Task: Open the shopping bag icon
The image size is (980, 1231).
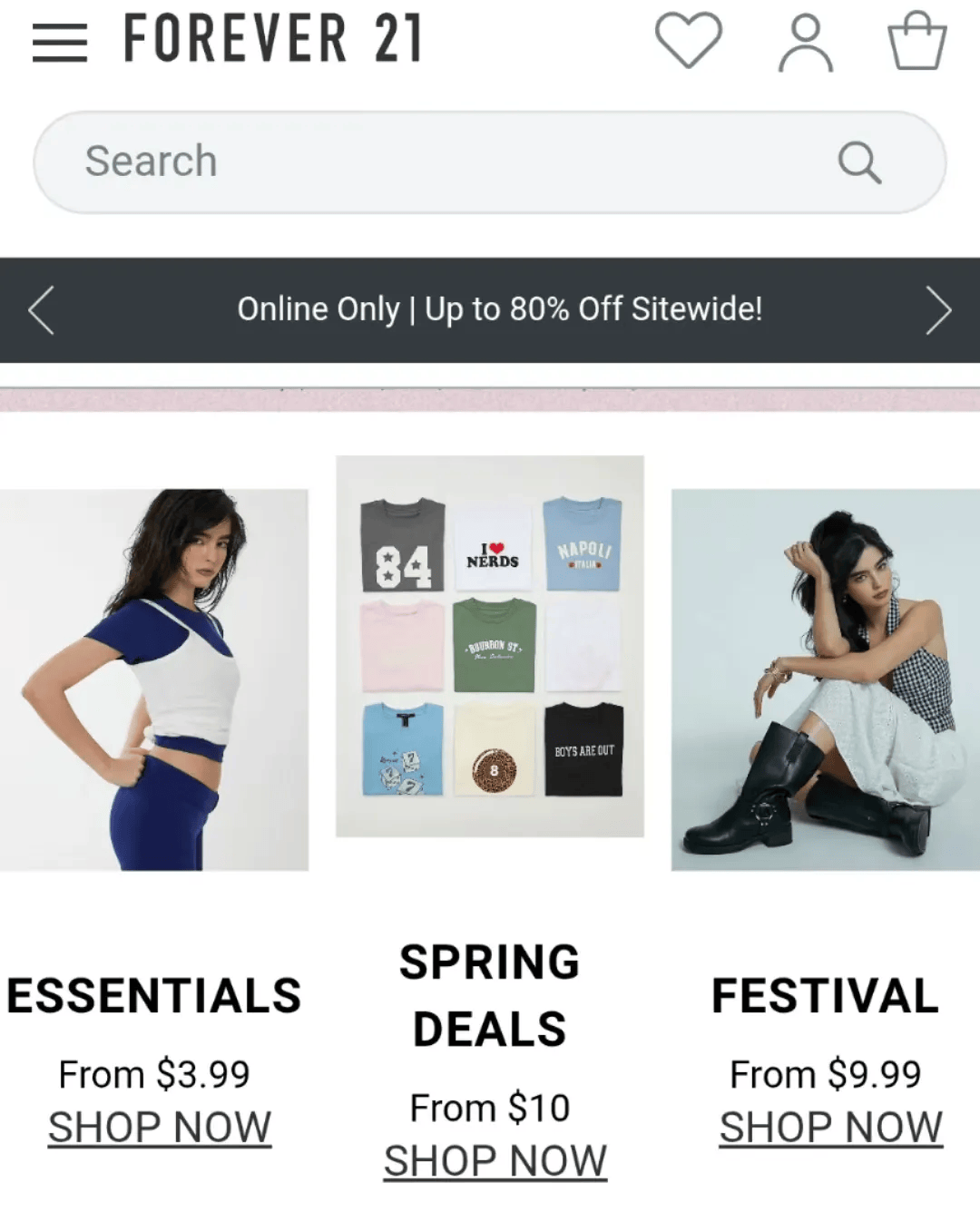Action: coord(916,40)
